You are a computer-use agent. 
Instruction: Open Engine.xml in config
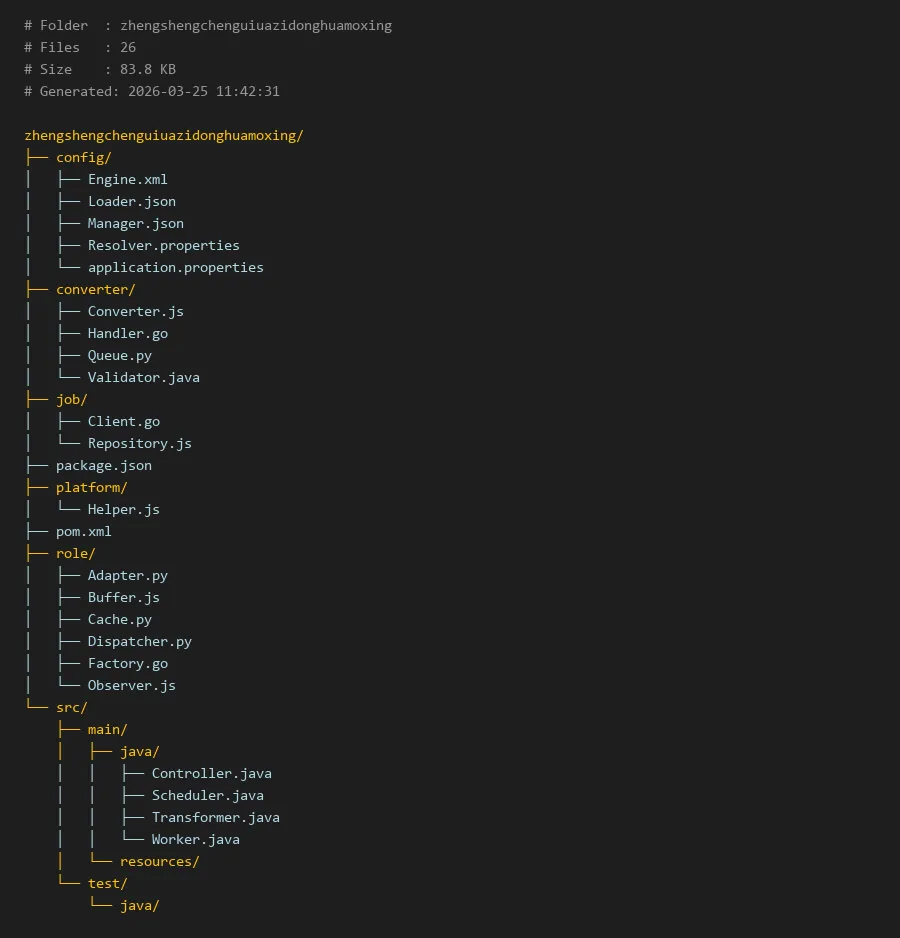point(127,179)
